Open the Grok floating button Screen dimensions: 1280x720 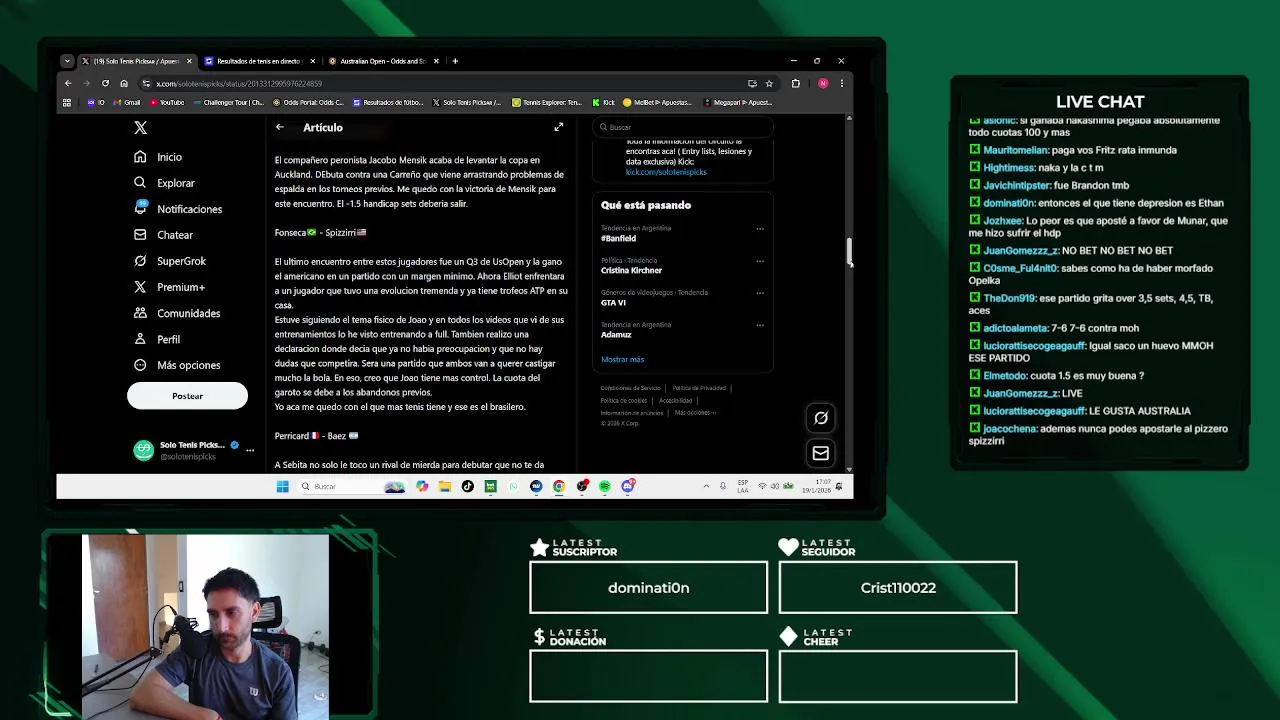point(821,418)
